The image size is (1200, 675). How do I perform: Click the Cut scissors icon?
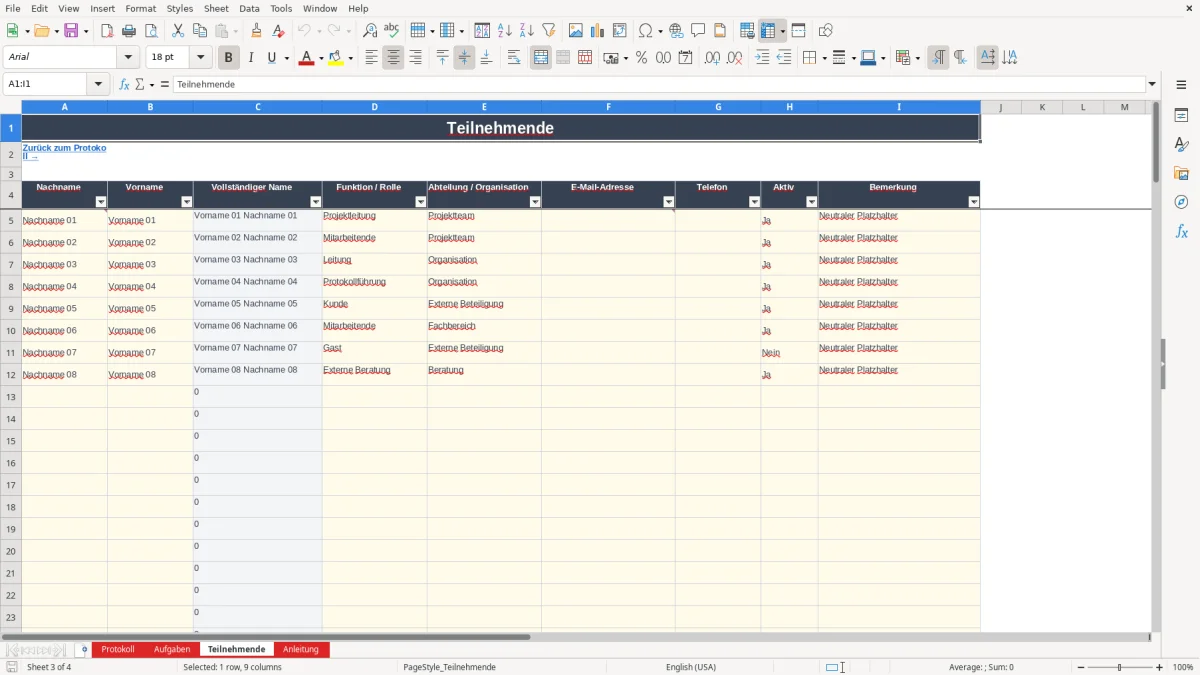click(178, 31)
